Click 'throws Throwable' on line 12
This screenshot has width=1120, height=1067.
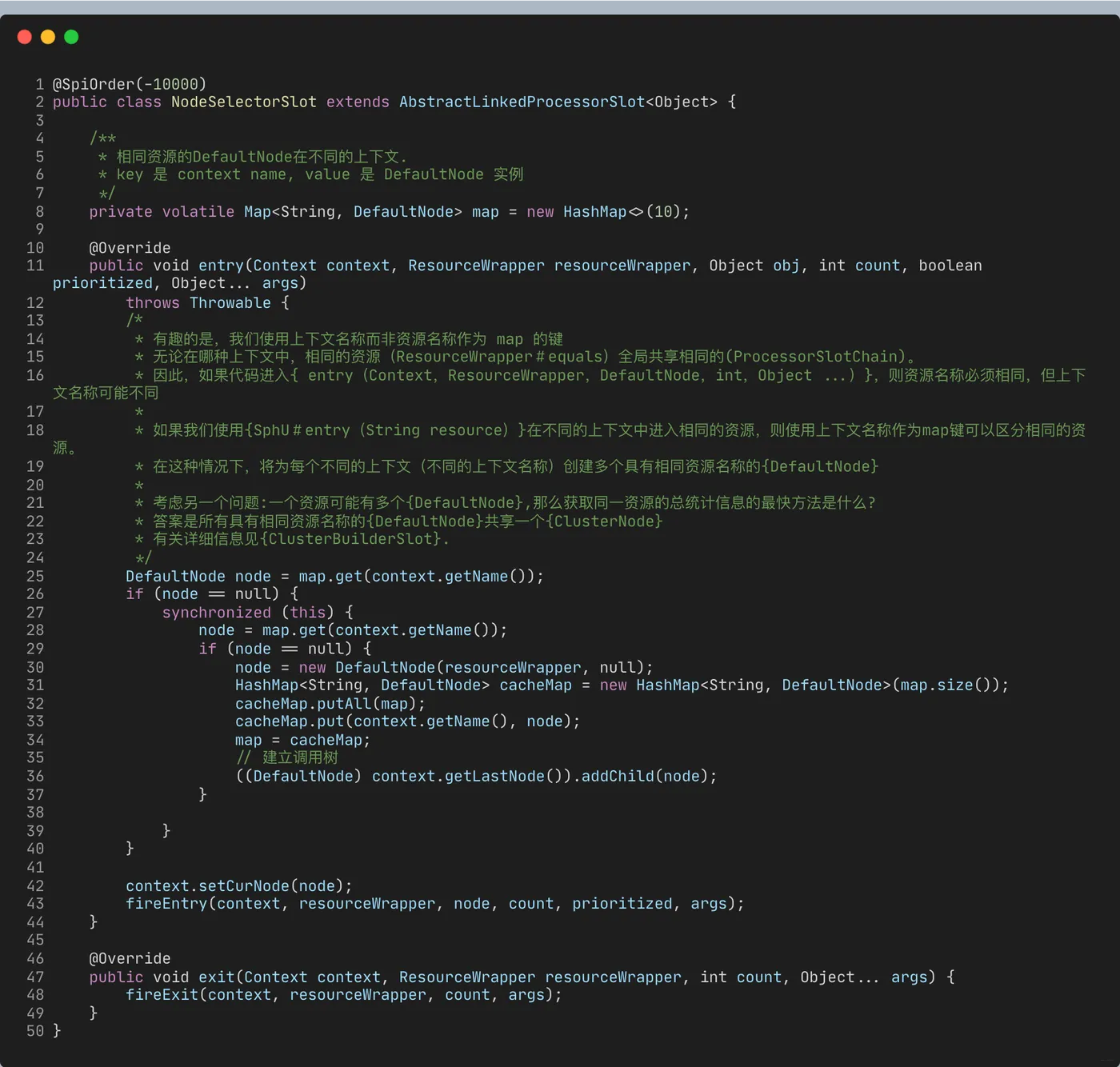click(198, 303)
